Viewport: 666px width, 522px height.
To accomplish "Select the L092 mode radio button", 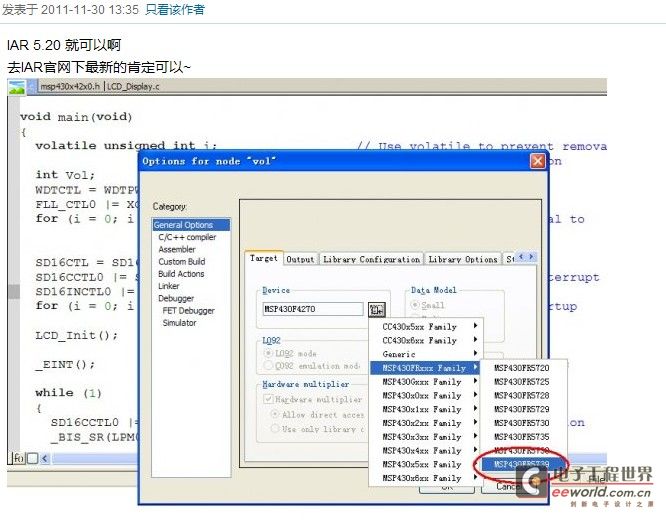I will 268,353.
